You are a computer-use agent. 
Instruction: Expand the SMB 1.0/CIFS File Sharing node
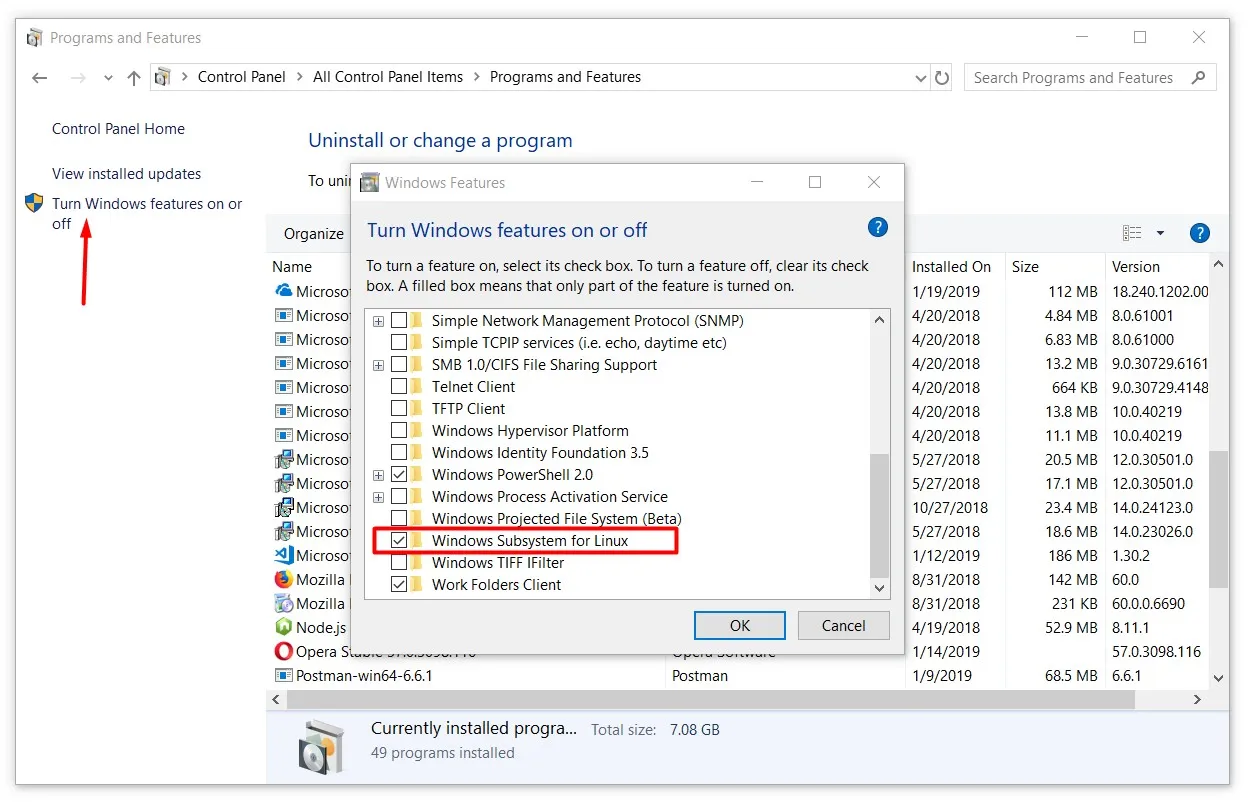pyautogui.click(x=378, y=365)
